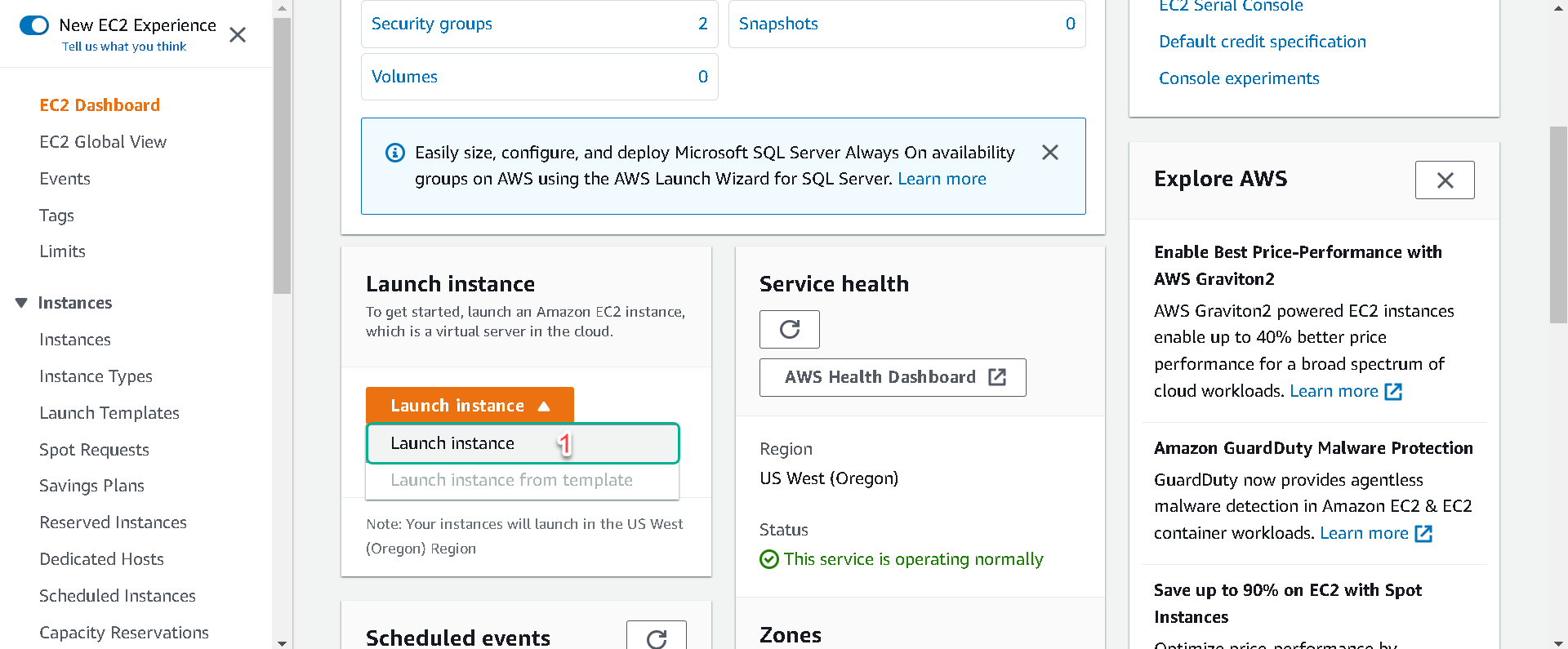Open Learn more about AWS Graviton2

[x=1334, y=391]
